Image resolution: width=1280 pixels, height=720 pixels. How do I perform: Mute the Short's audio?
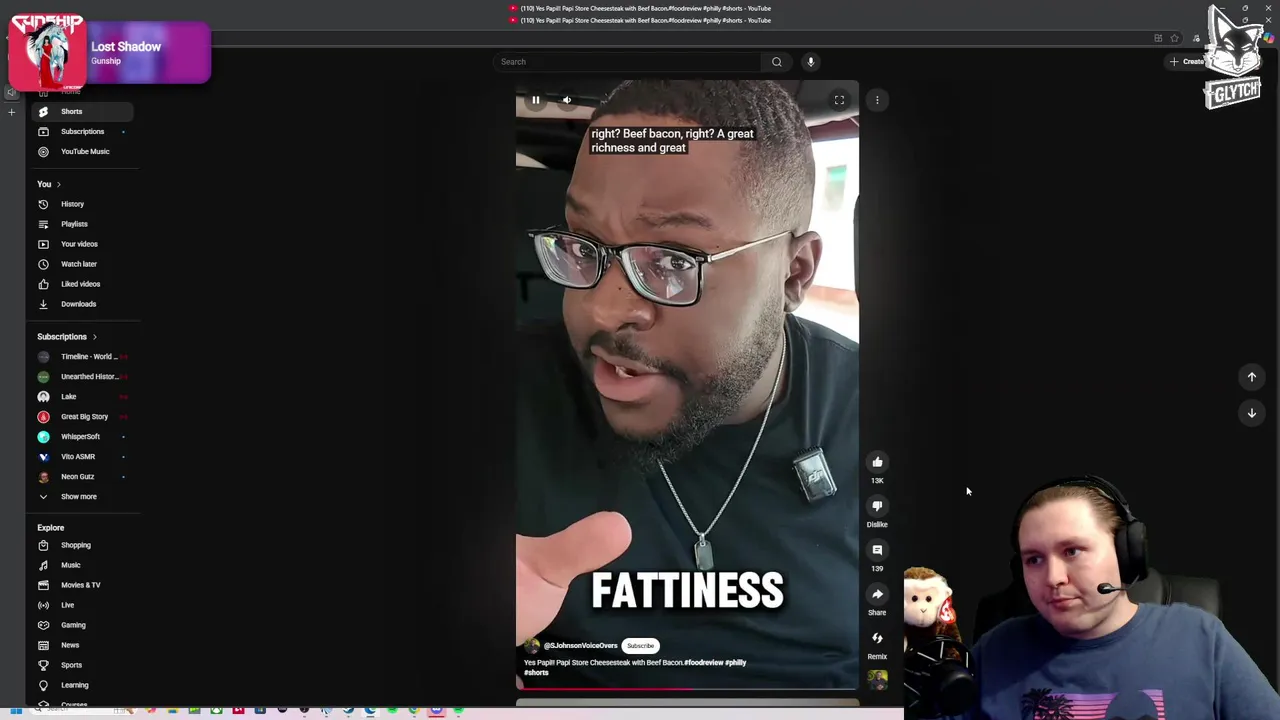[566, 100]
